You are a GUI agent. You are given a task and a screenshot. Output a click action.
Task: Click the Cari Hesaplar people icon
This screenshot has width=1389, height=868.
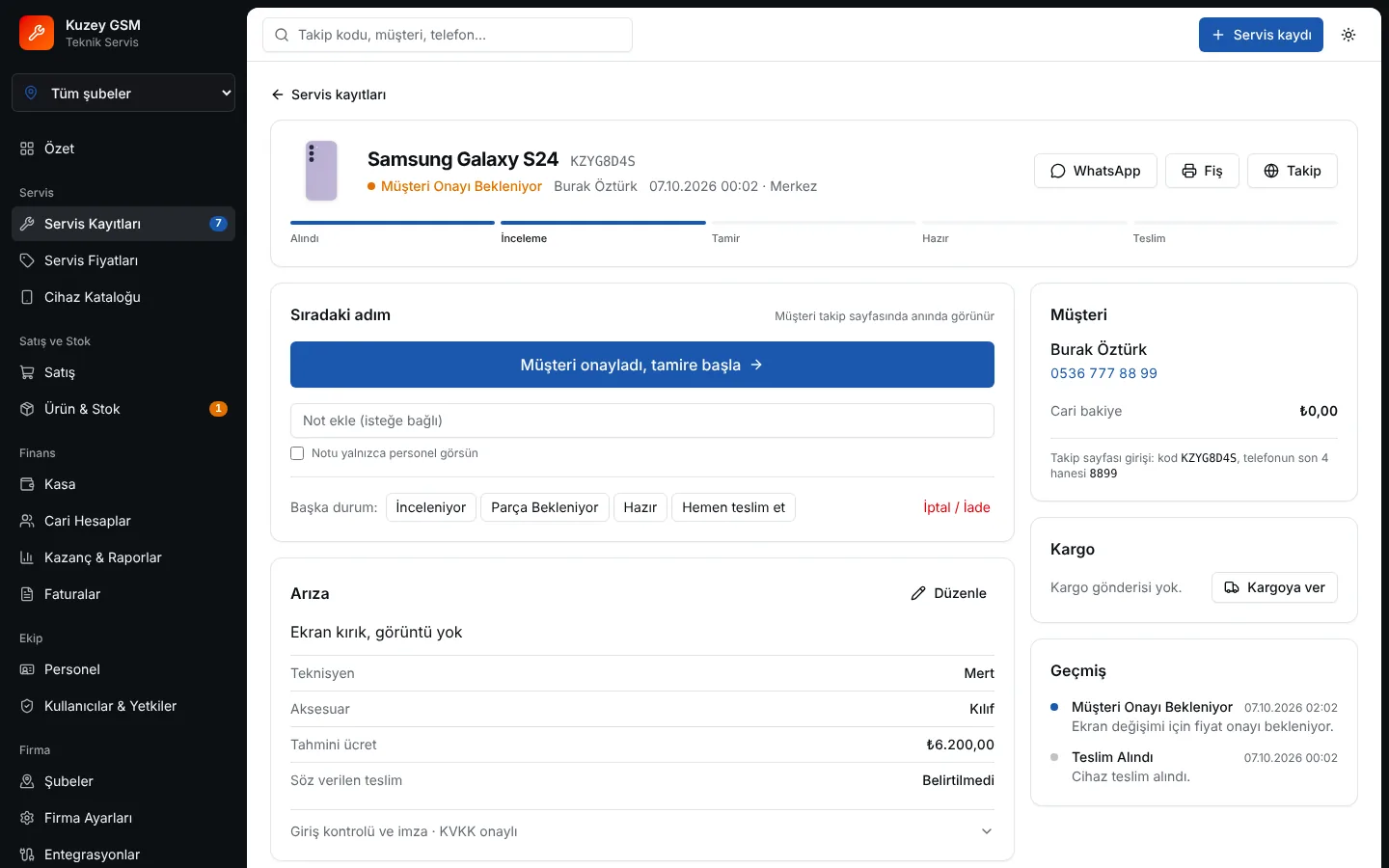tap(27, 521)
